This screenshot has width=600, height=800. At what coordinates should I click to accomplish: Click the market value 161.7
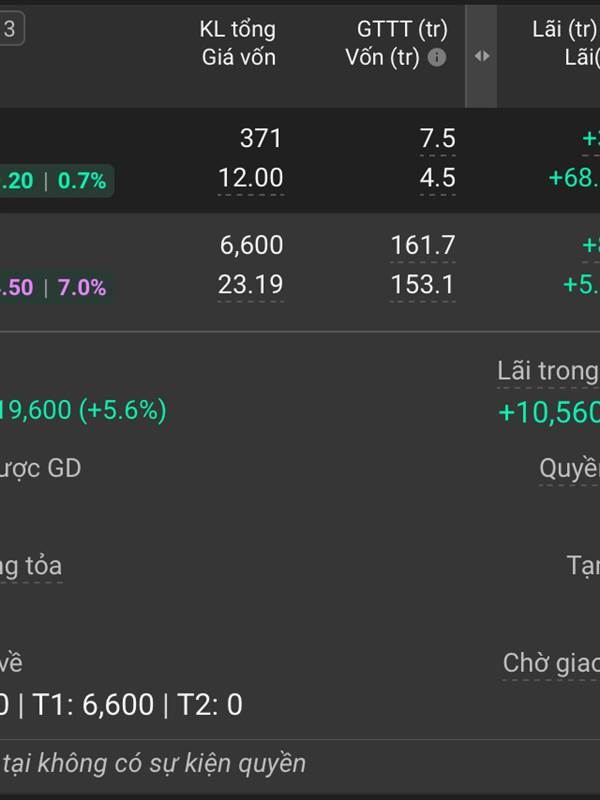(x=422, y=245)
